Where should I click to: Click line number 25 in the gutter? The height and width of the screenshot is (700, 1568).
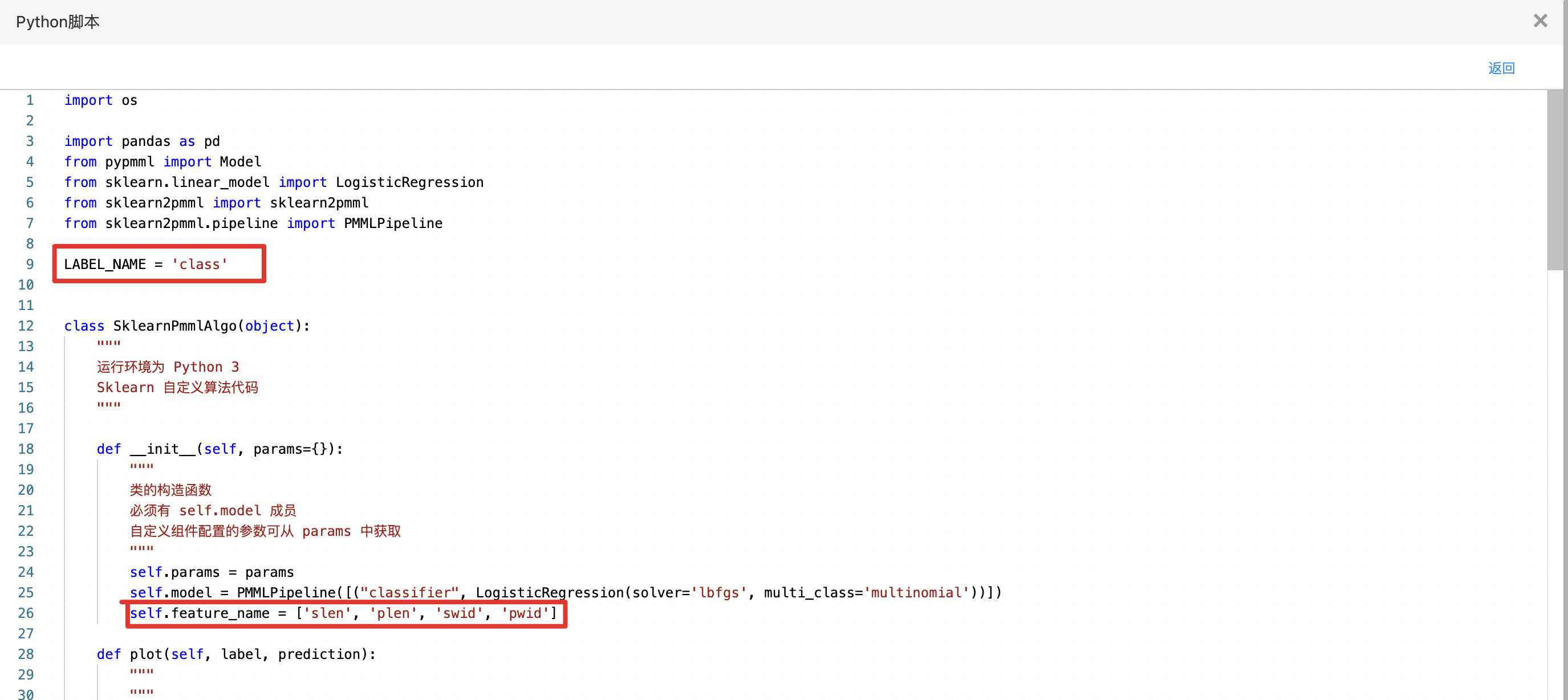pyautogui.click(x=26, y=593)
